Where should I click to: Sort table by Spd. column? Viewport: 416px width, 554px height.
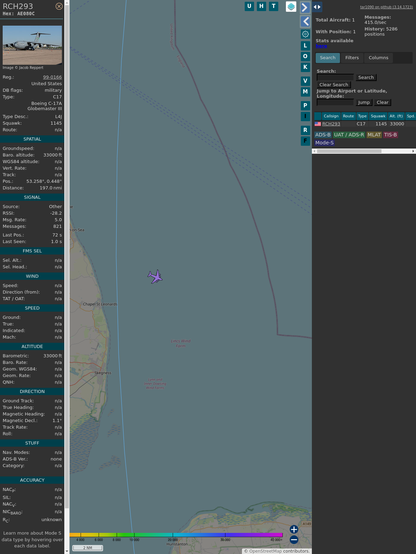coord(410,116)
